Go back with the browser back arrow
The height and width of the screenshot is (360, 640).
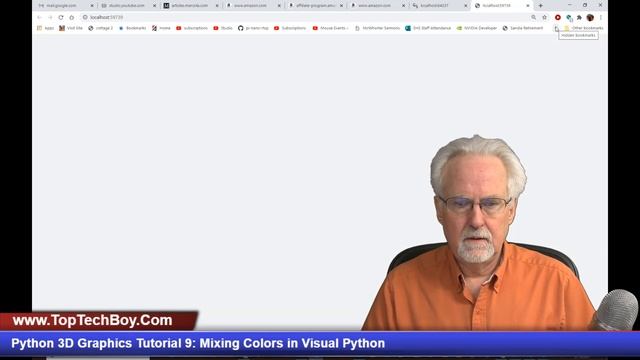click(39, 18)
